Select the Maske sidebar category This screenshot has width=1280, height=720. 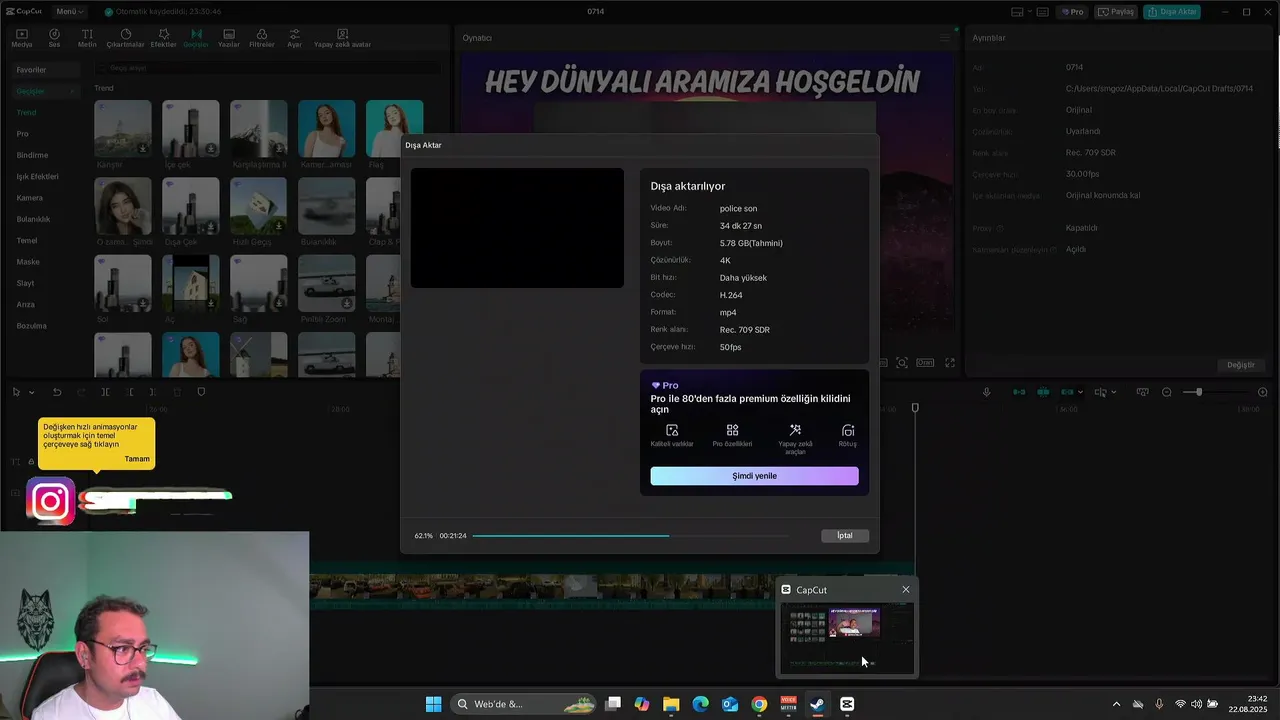28,262
